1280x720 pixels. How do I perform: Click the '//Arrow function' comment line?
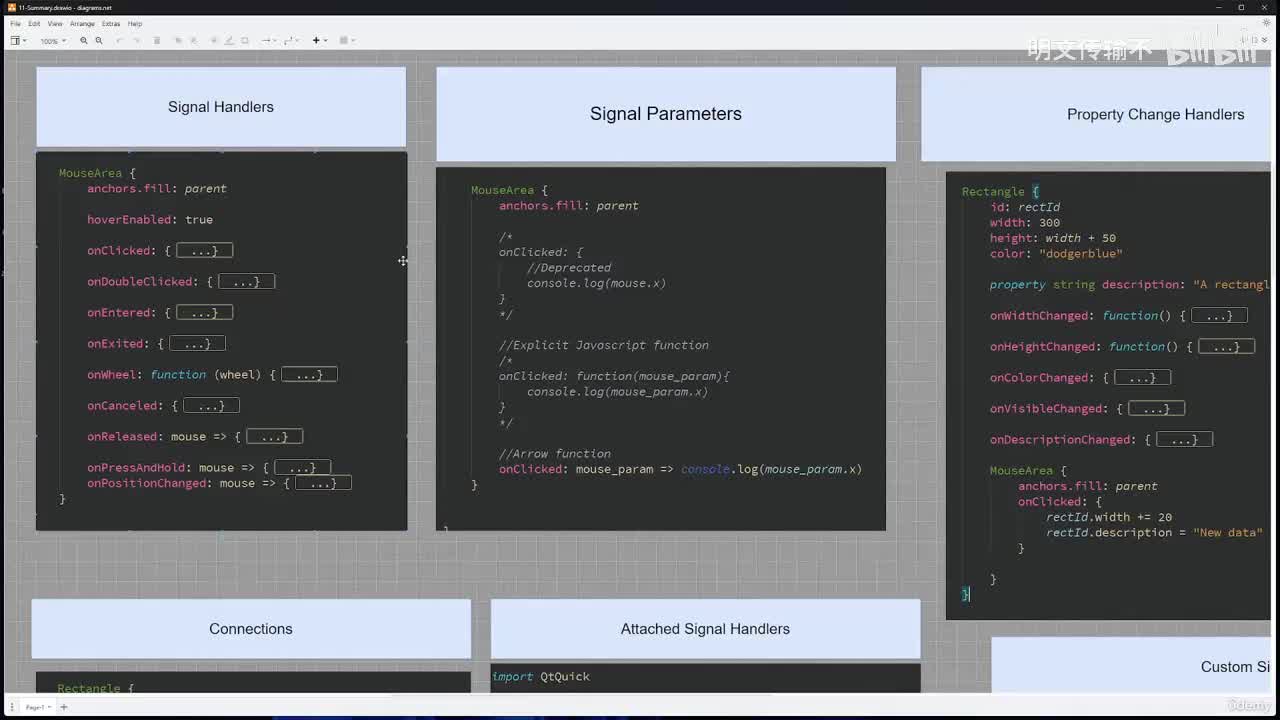[x=555, y=454]
